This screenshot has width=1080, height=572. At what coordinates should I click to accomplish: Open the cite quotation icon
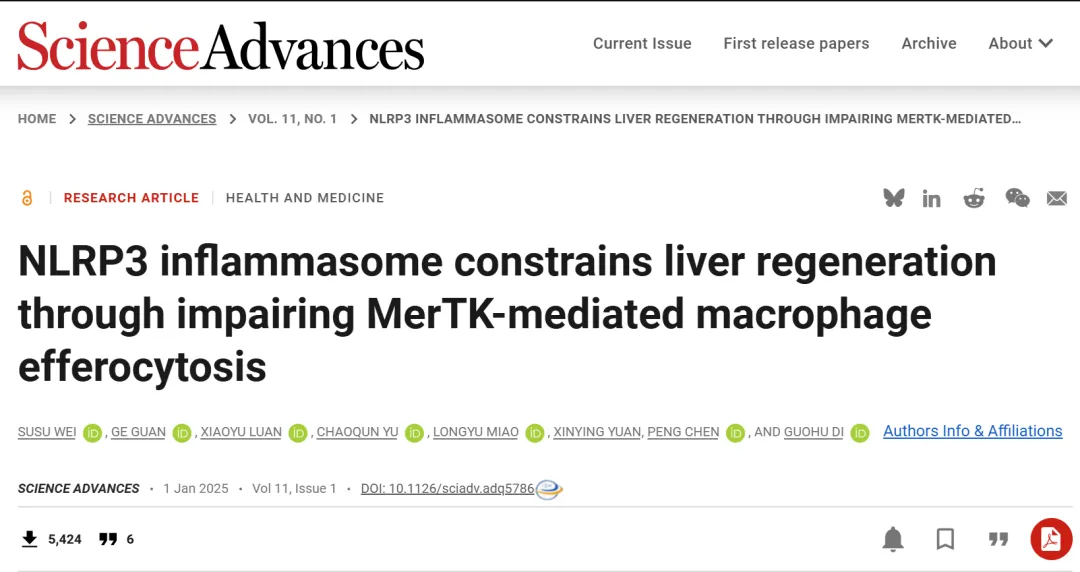998,540
